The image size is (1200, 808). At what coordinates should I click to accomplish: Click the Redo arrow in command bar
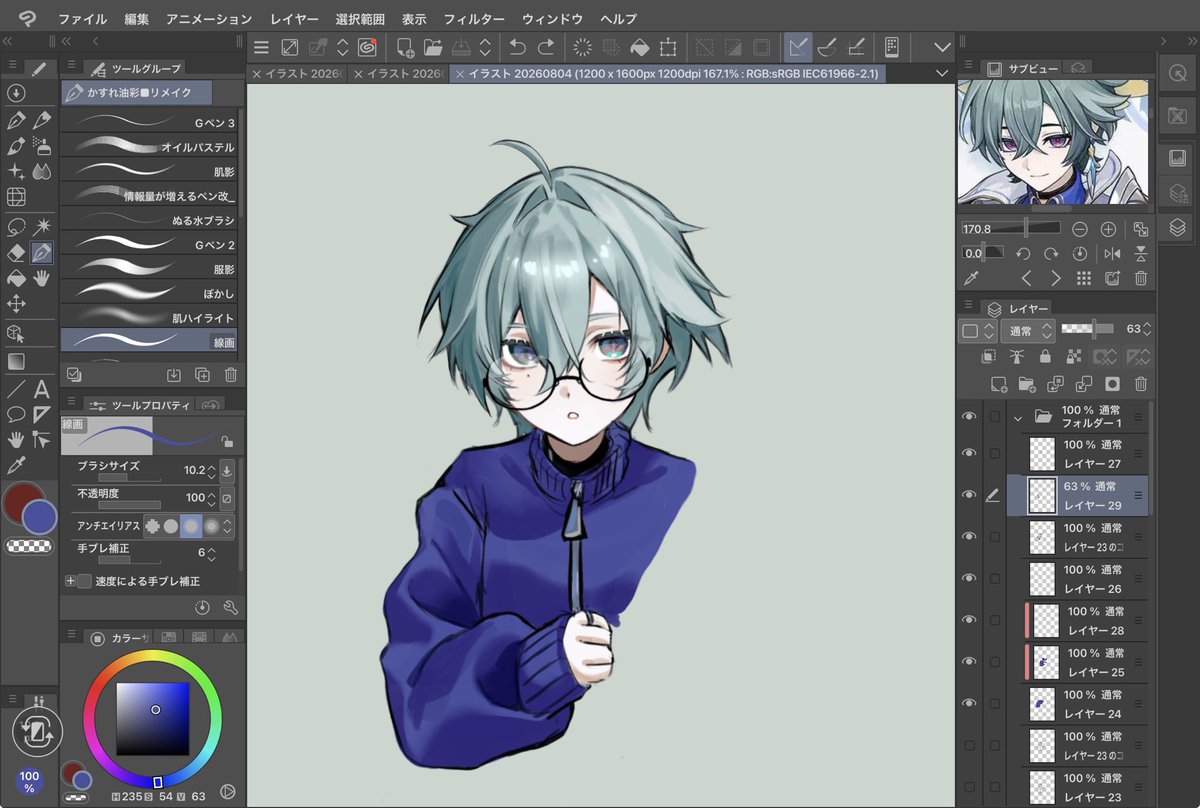point(546,47)
